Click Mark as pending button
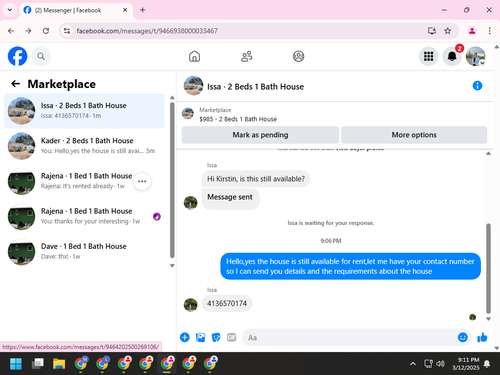The height and width of the screenshot is (375, 500). [x=260, y=135]
